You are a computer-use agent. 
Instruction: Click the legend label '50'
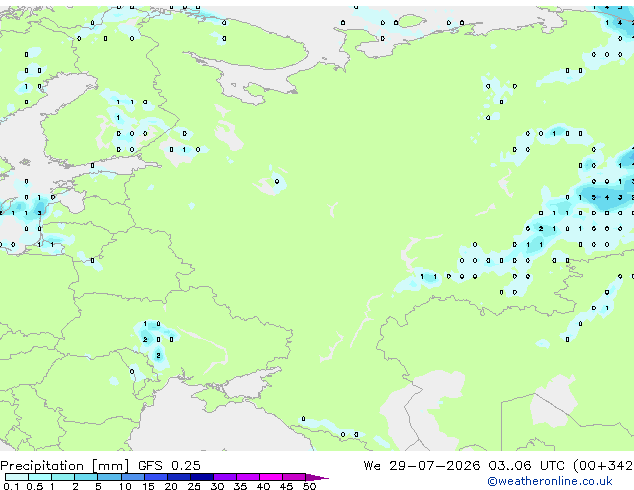pyautogui.click(x=309, y=486)
